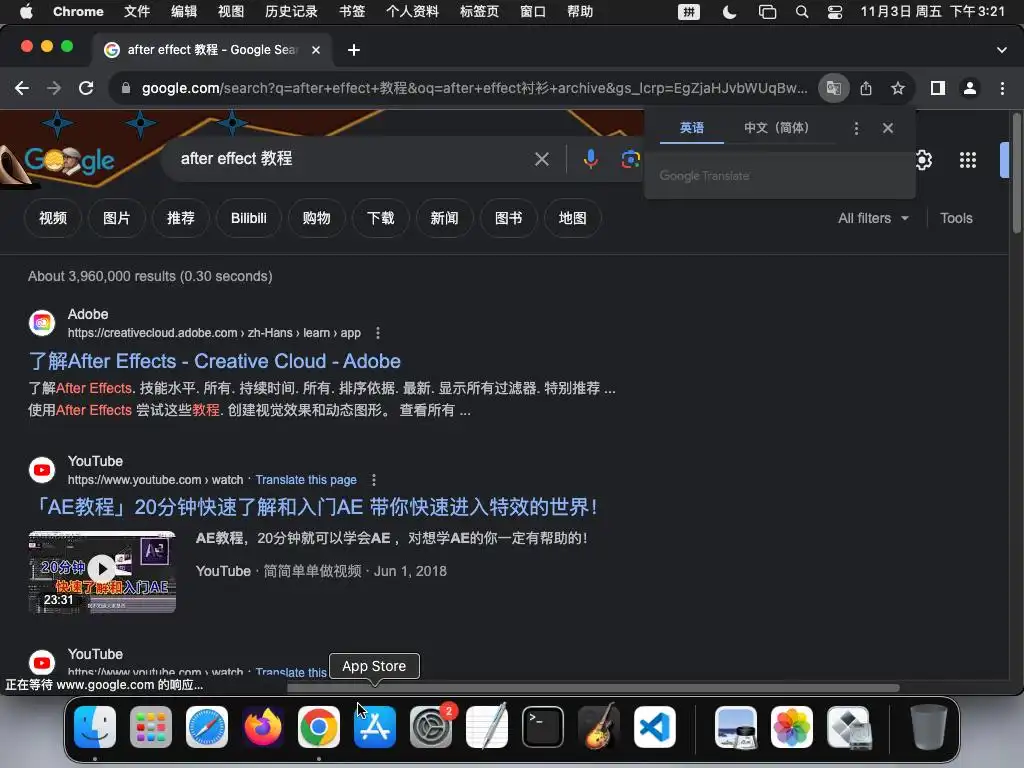Open the Chrome three-dot menu
The height and width of the screenshot is (768, 1024).
click(x=1002, y=88)
